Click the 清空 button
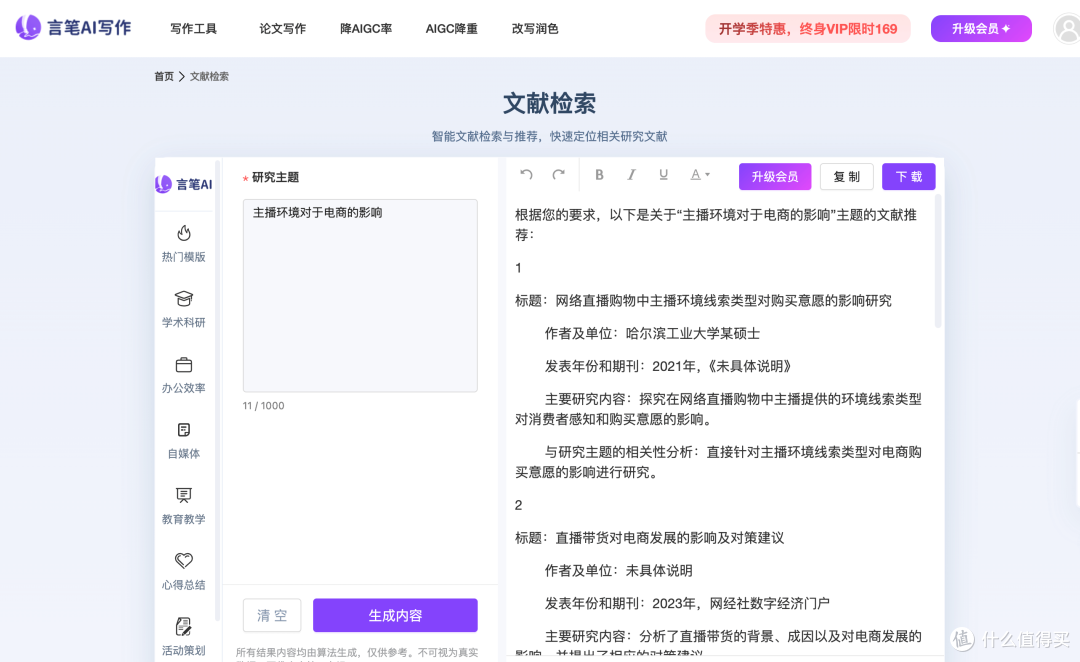This screenshot has width=1080, height=662. 272,615
